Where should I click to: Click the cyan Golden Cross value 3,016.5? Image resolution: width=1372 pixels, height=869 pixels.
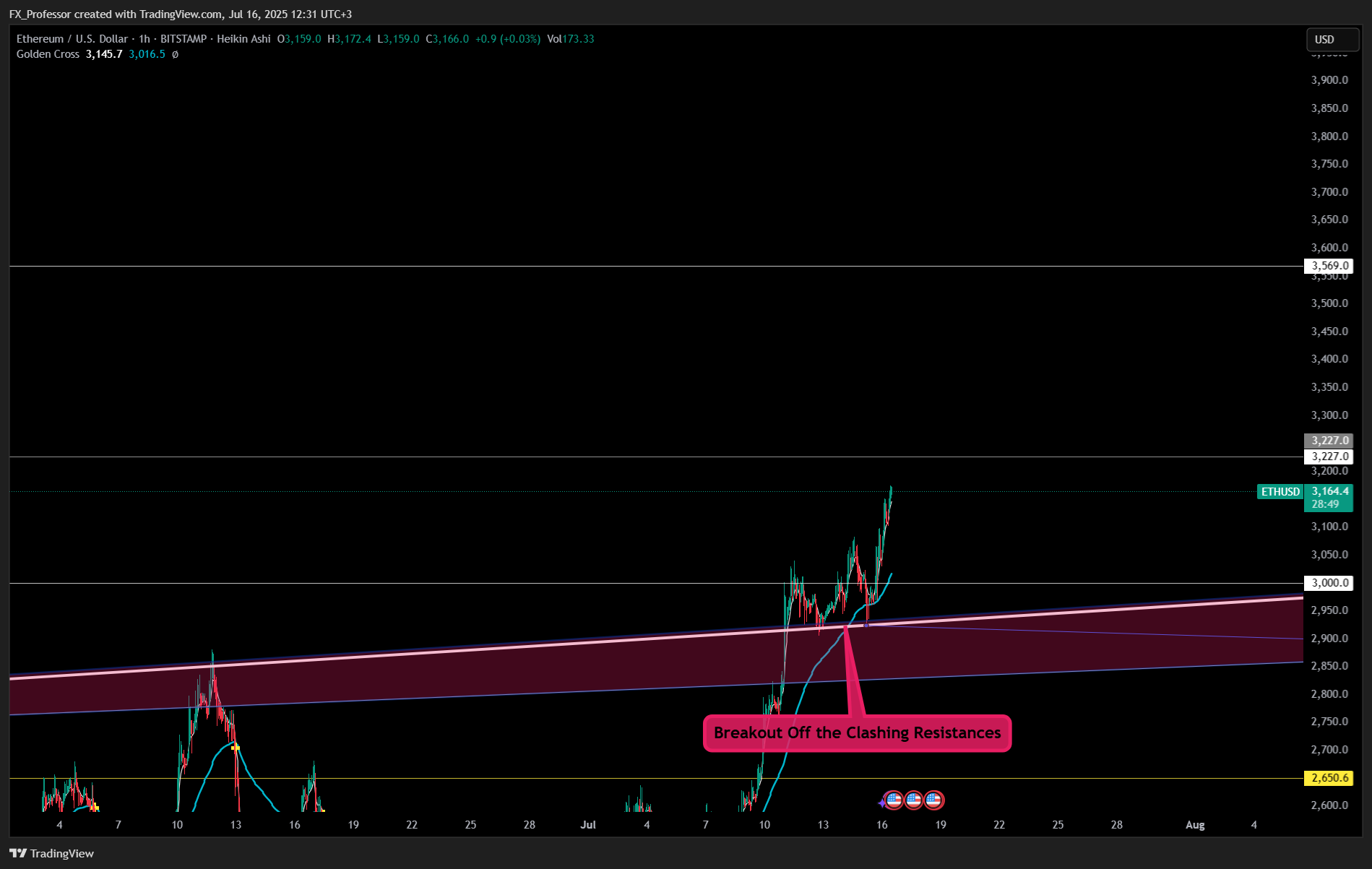(x=147, y=54)
